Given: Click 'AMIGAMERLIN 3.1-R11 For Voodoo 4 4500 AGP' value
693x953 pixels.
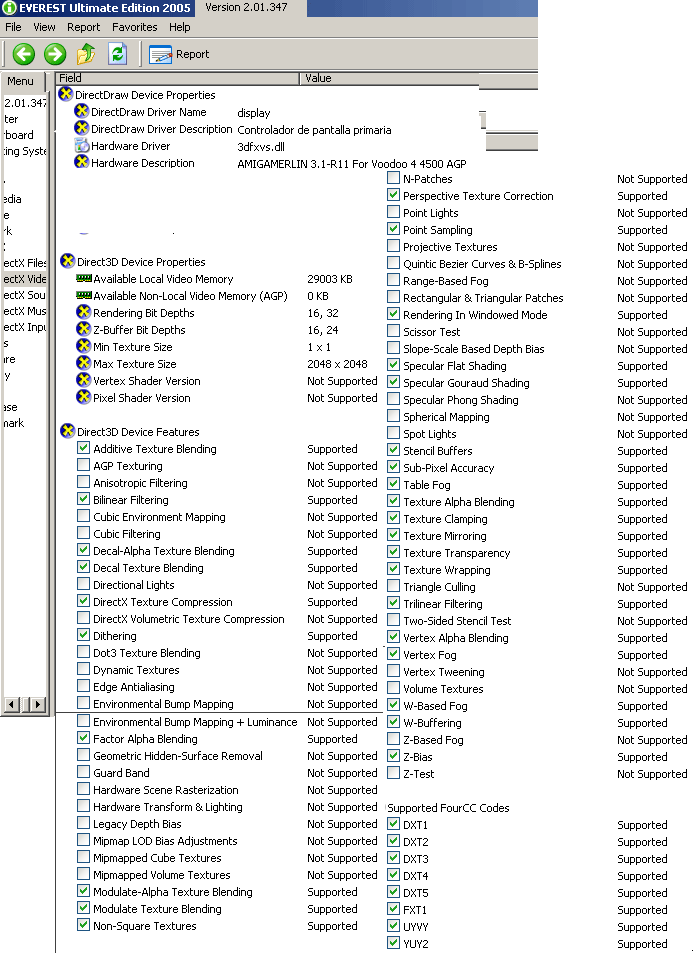Looking at the screenshot, I should click(x=352, y=163).
